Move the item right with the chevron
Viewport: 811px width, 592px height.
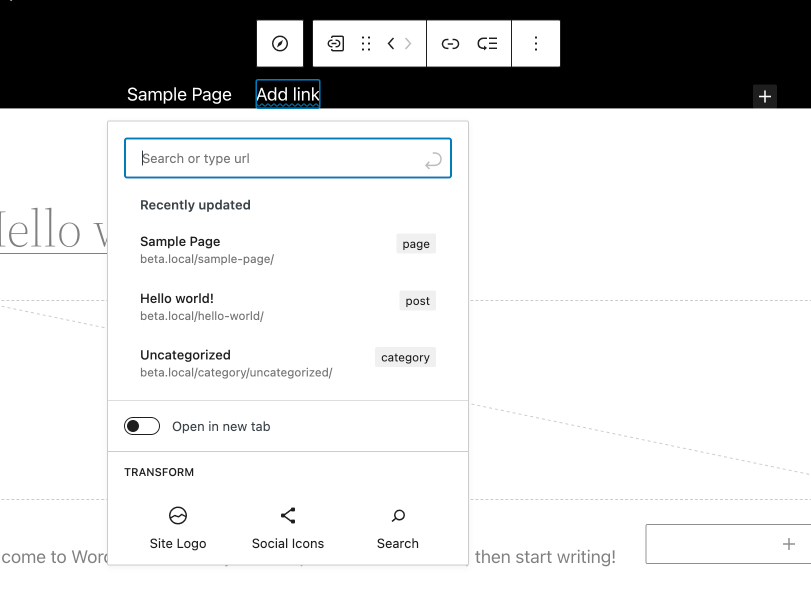(408, 43)
